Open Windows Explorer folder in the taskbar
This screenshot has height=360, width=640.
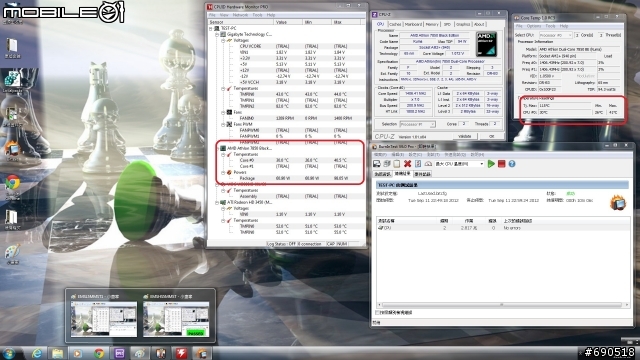click(58, 353)
